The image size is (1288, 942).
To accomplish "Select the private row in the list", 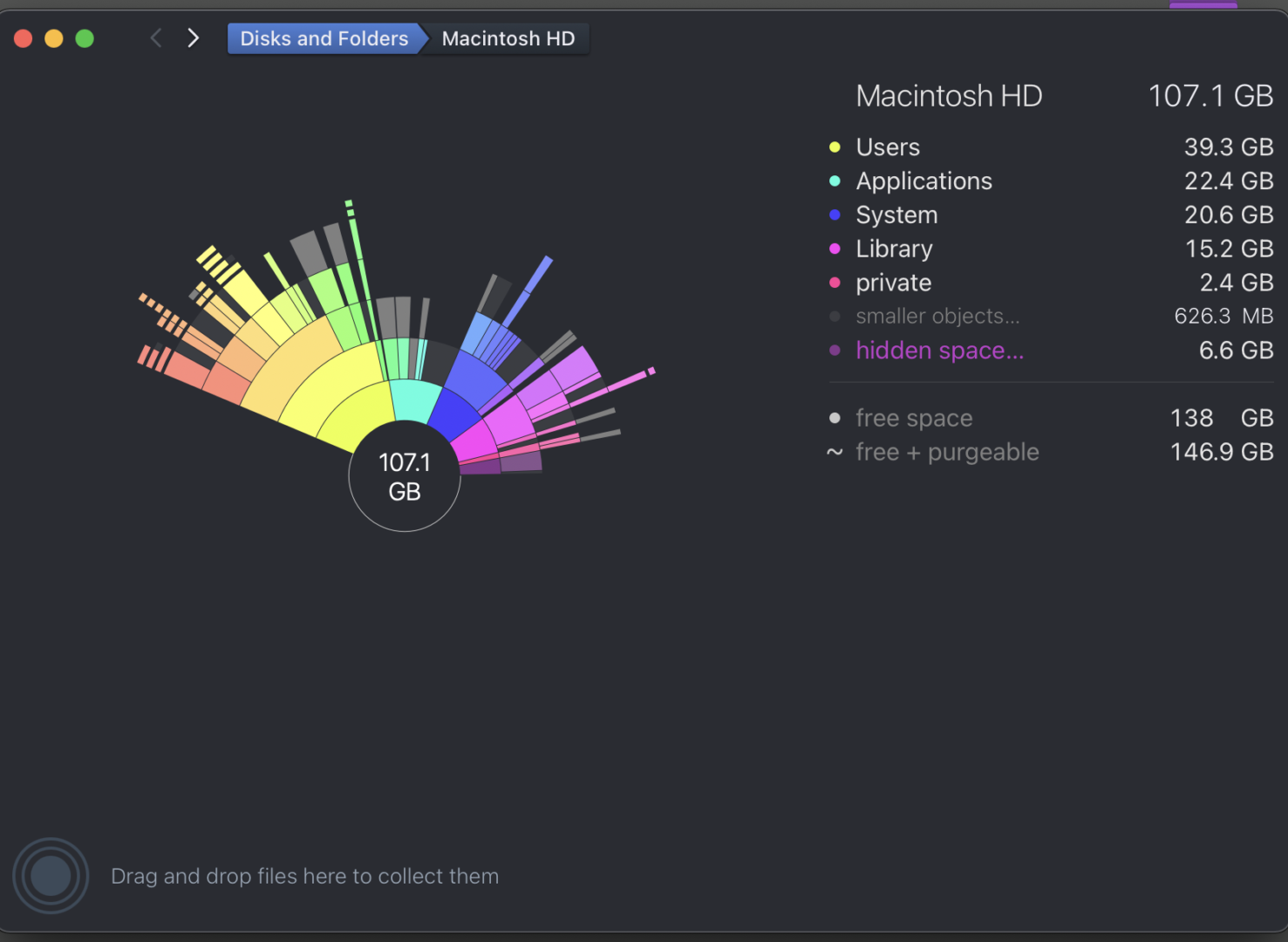I will point(1051,283).
